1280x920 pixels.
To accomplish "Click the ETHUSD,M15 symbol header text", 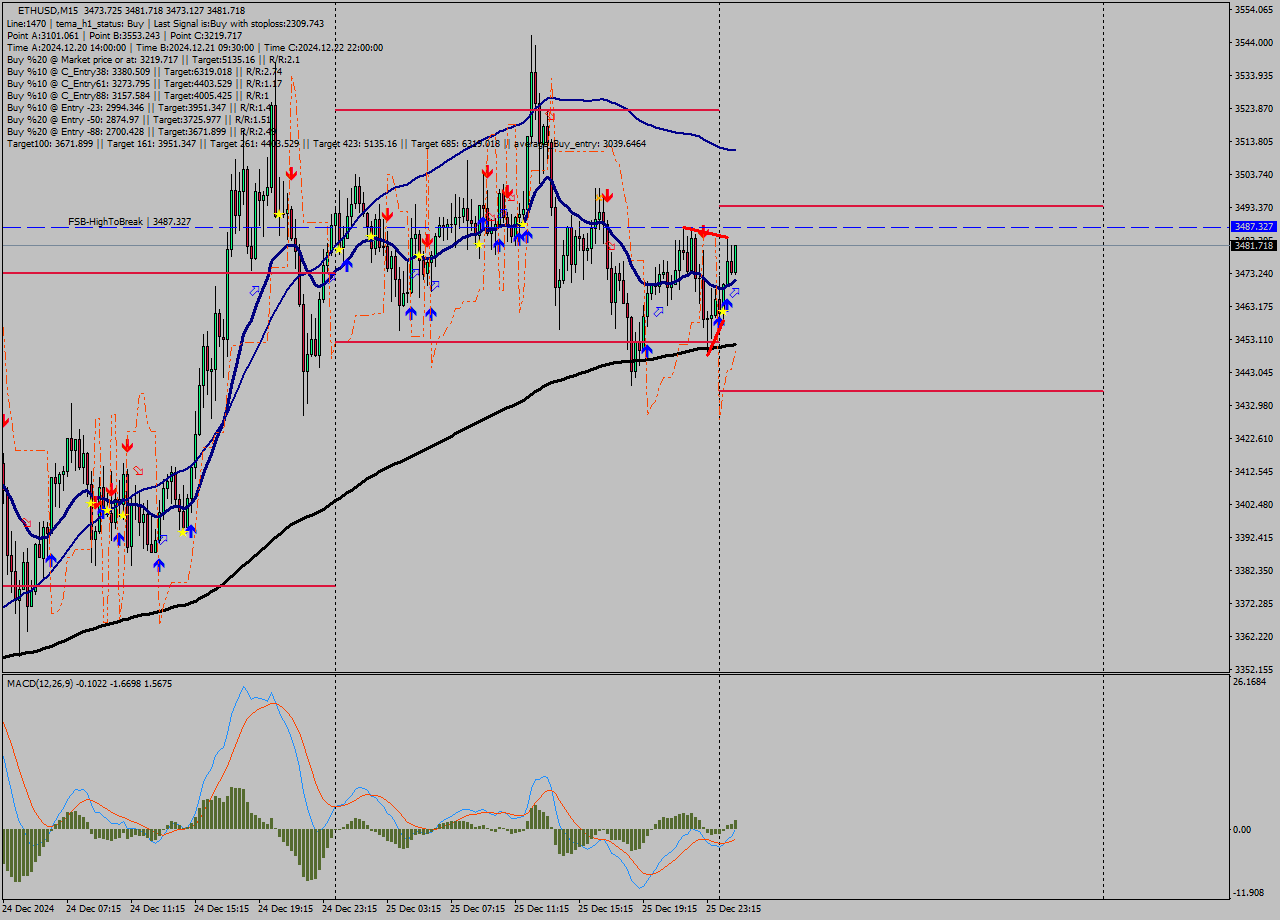I will tap(48, 10).
